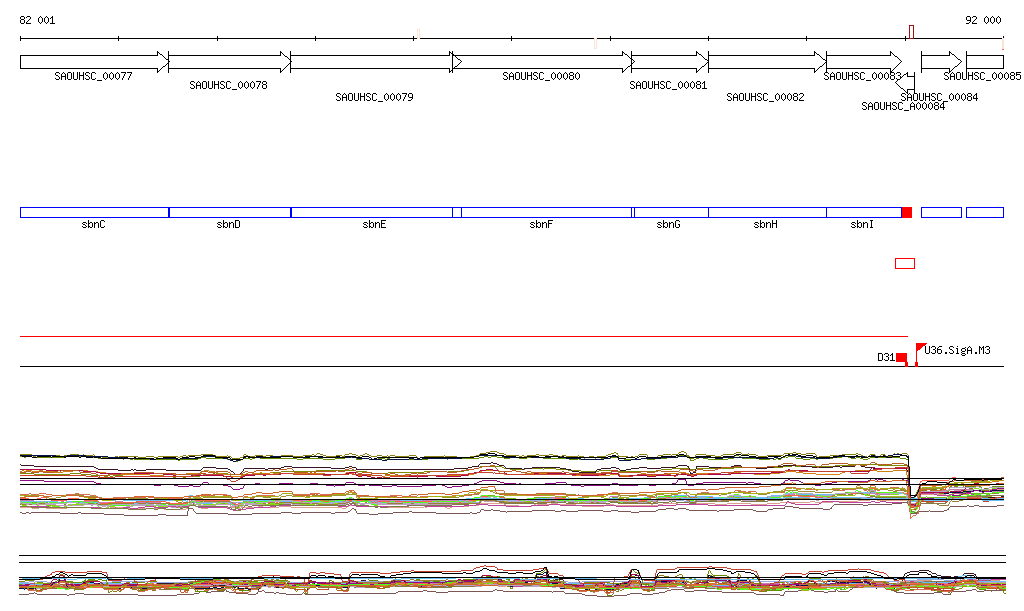The width and height of the screenshot is (1024, 611).
Task: Click the SAOUHSC_00079 gene arrow
Action: pyautogui.click(x=370, y=62)
